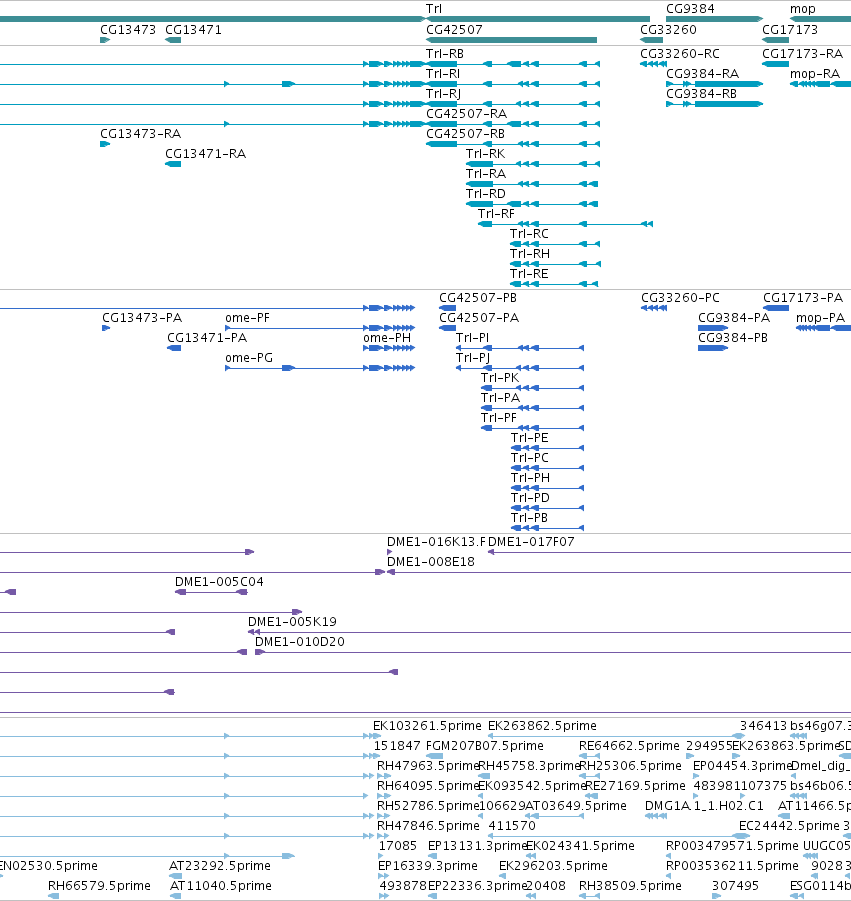Click protein mop-PA label
The height and width of the screenshot is (901, 851).
tap(821, 318)
